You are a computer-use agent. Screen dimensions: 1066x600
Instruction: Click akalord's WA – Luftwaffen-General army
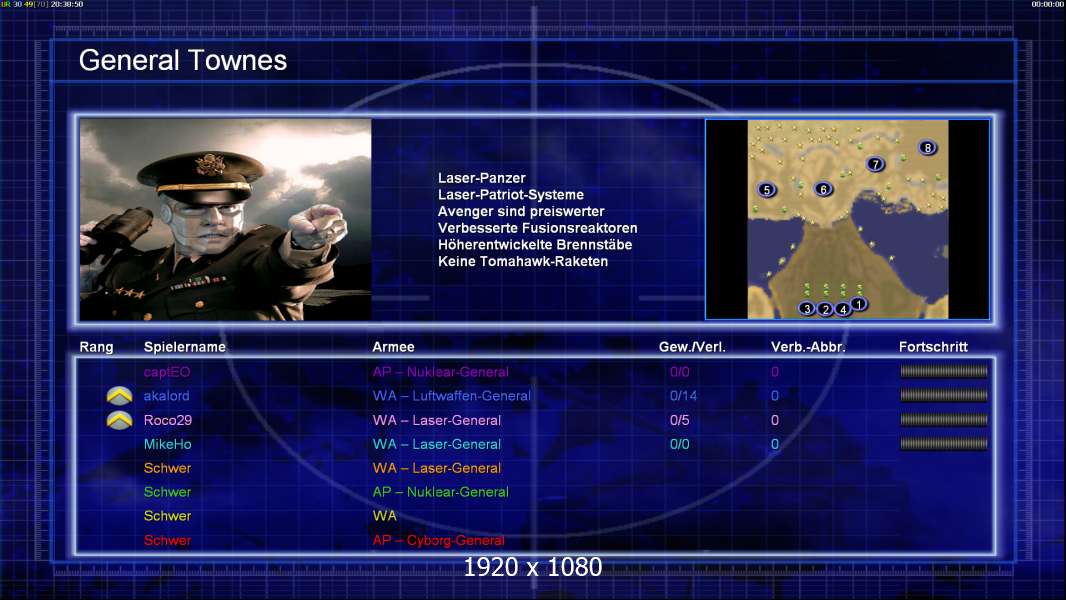tap(451, 395)
